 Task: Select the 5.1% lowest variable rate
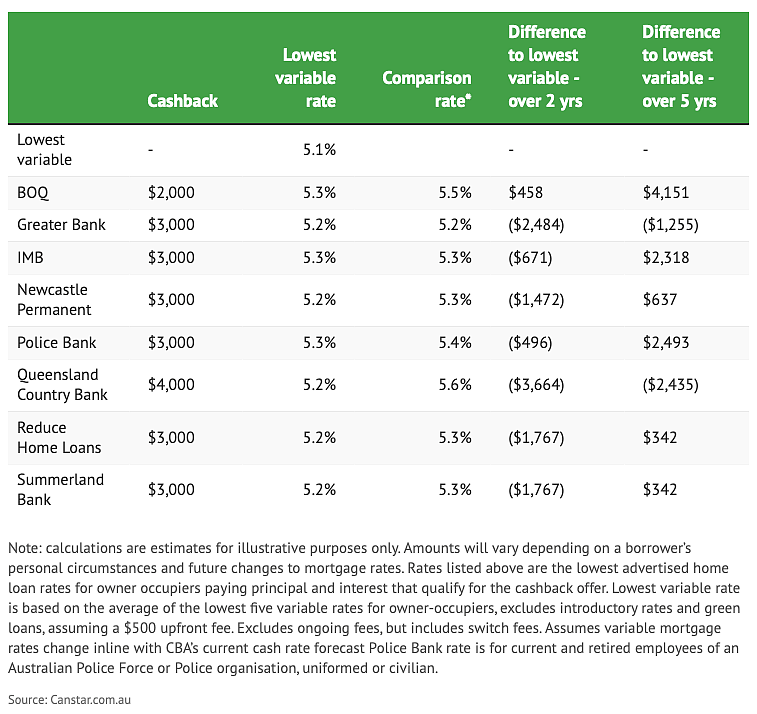[320, 150]
